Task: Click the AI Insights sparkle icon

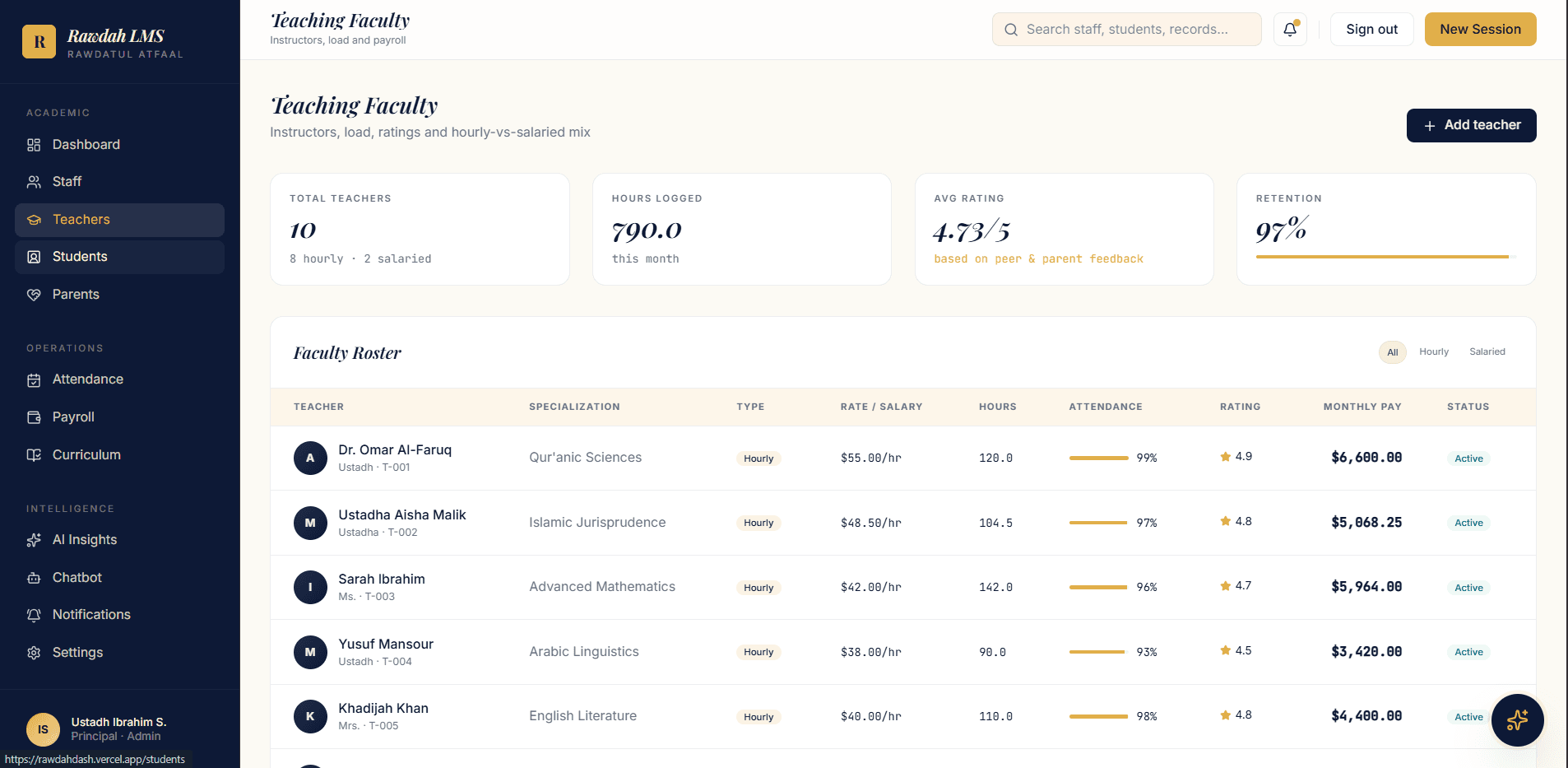Action: pyautogui.click(x=34, y=540)
